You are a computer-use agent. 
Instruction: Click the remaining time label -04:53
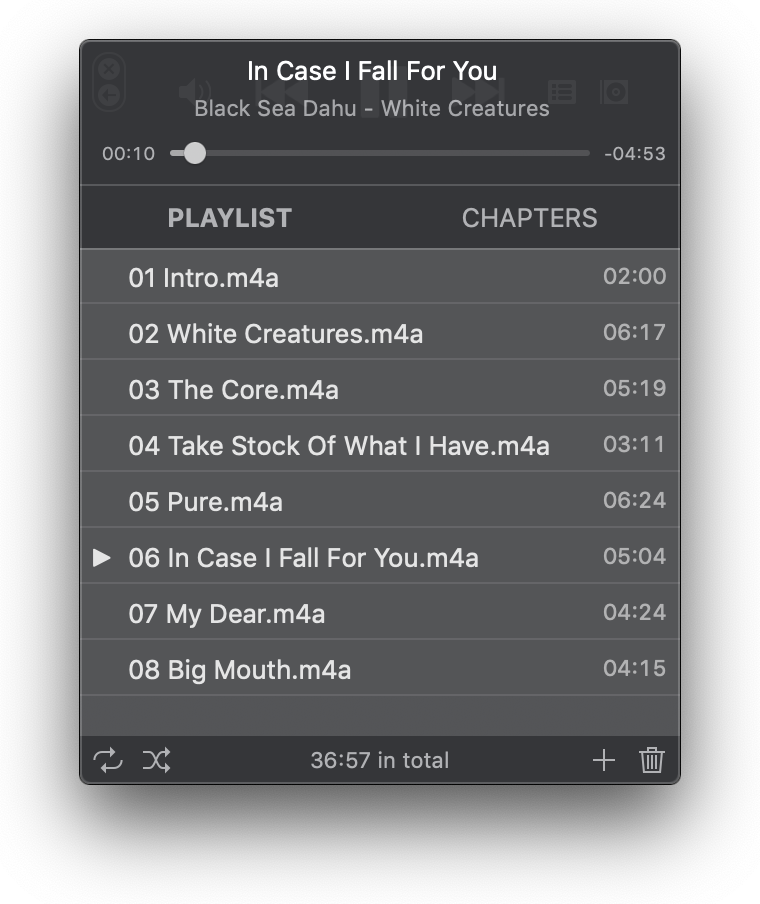634,153
